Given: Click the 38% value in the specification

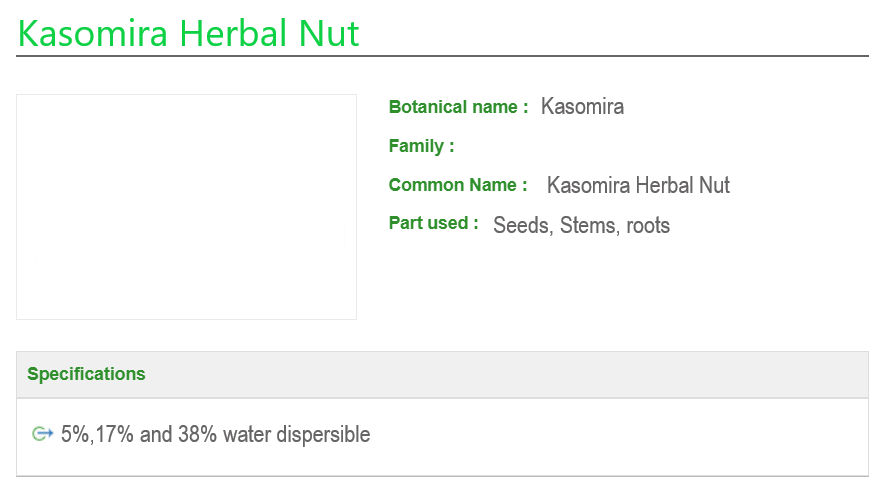Looking at the screenshot, I should [197, 435].
